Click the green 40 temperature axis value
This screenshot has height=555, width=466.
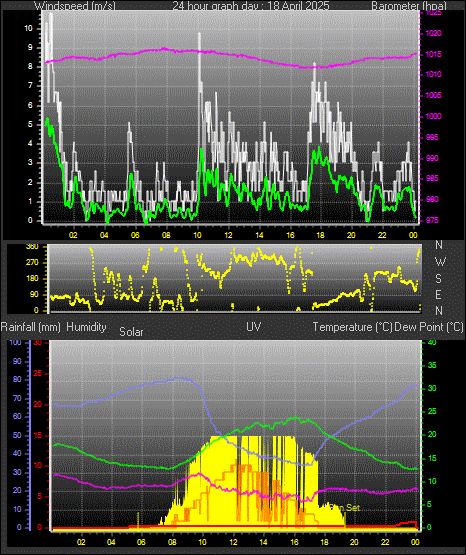click(432, 343)
